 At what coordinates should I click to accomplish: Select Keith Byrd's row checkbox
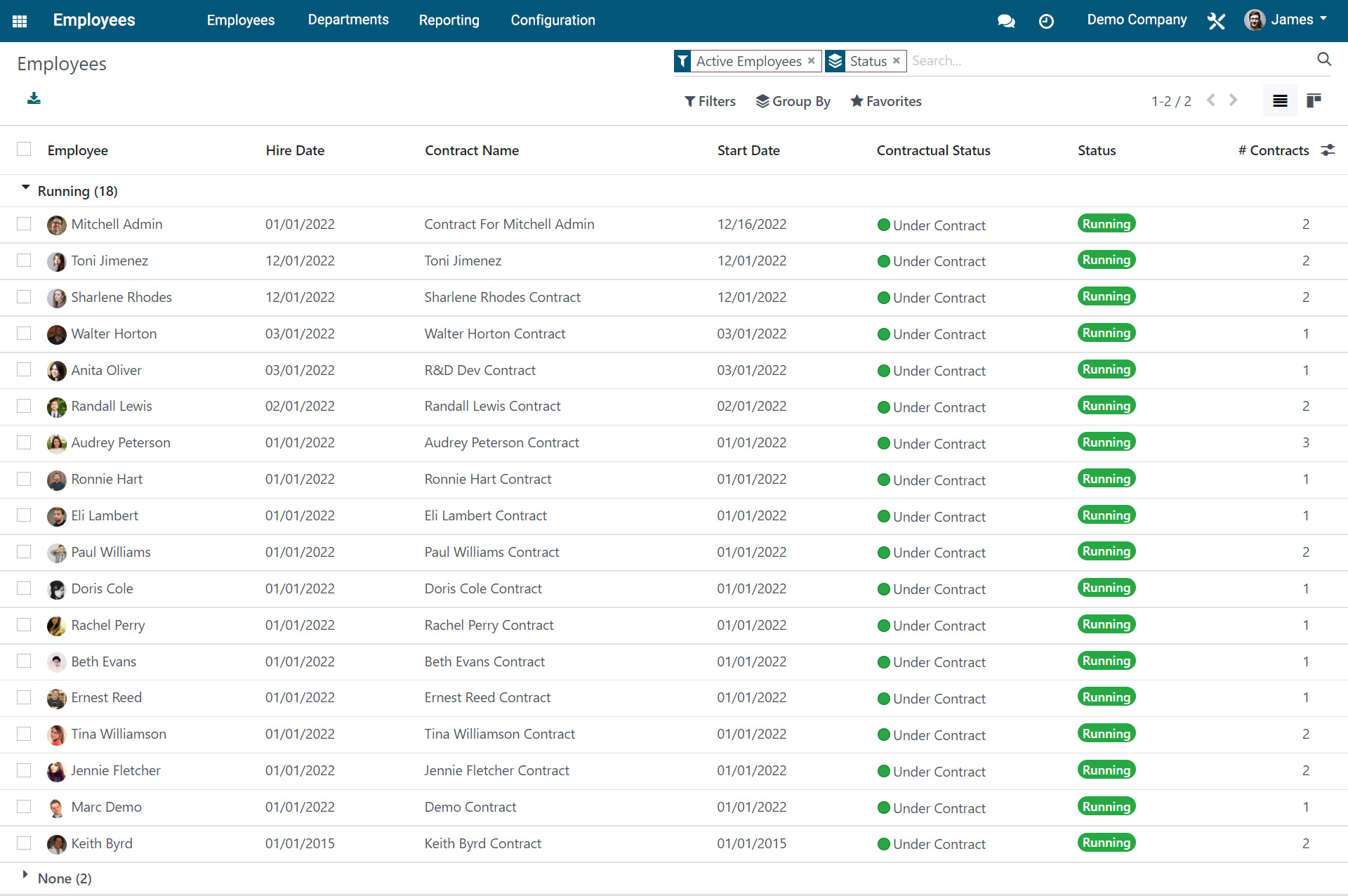coord(25,843)
